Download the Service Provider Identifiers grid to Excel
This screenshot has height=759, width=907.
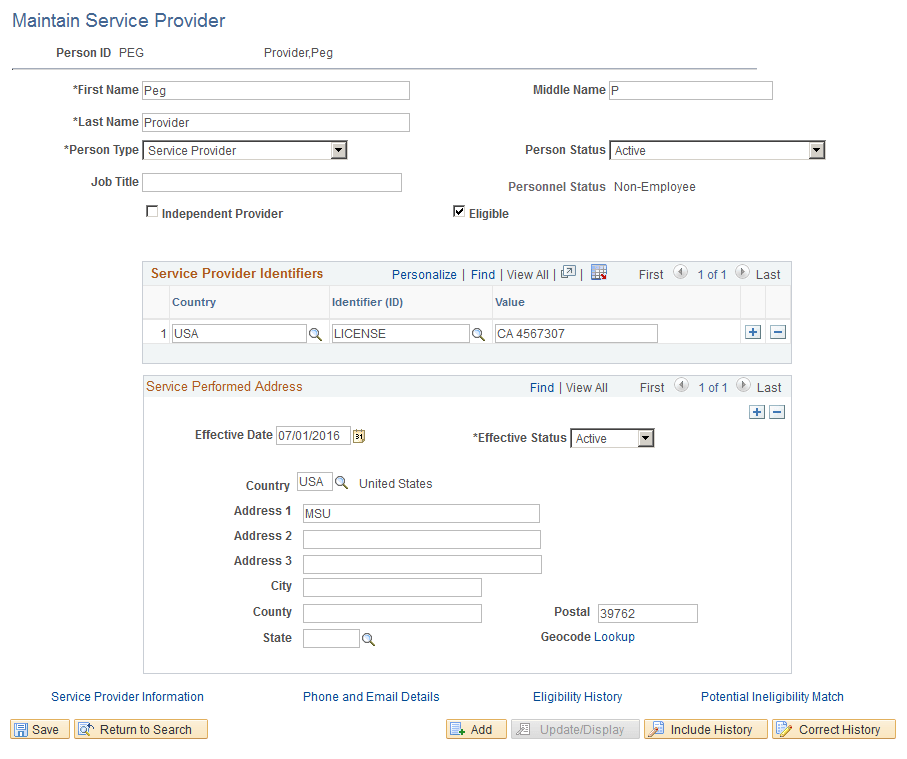pos(598,272)
